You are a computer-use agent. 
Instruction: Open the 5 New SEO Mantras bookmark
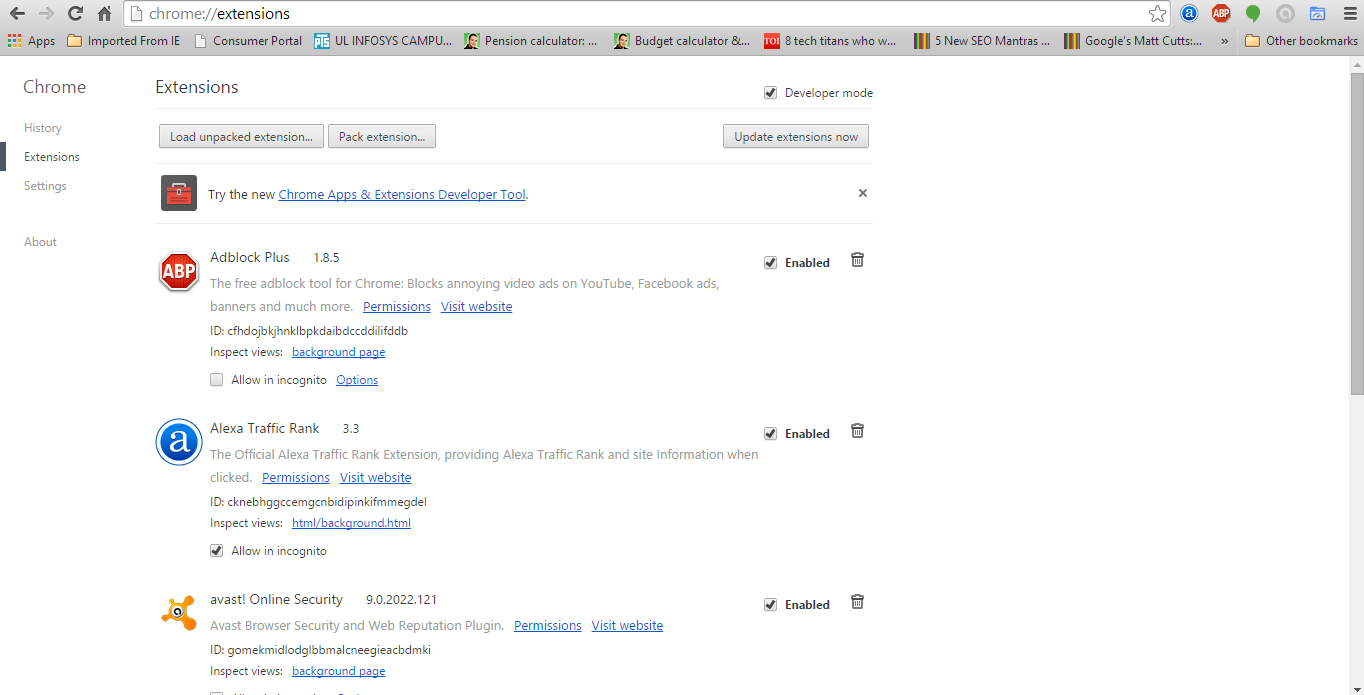tap(982, 41)
